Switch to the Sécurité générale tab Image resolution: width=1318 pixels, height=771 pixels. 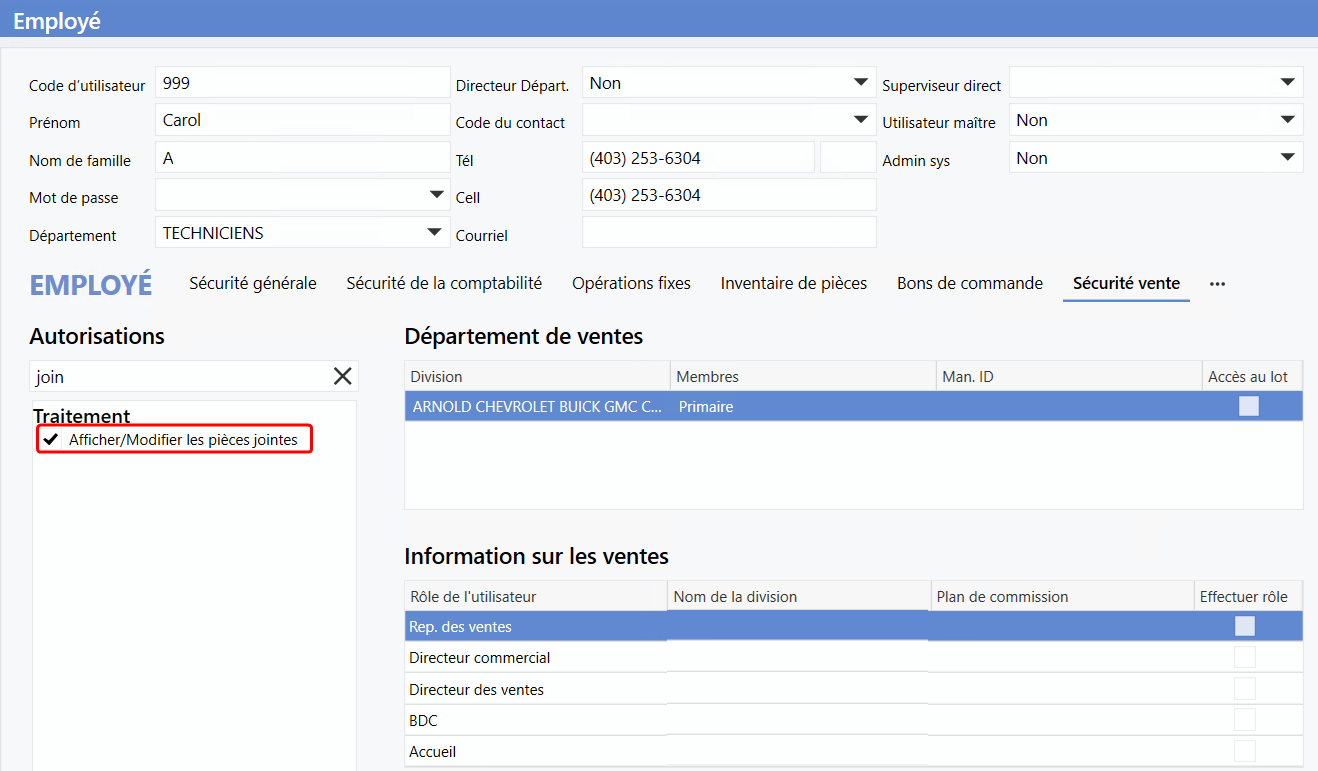point(253,284)
